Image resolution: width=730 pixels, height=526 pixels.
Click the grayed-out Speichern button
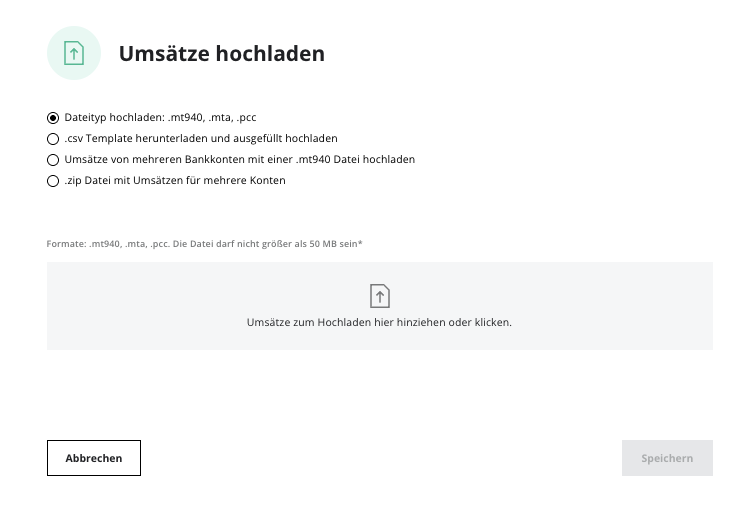click(667, 458)
